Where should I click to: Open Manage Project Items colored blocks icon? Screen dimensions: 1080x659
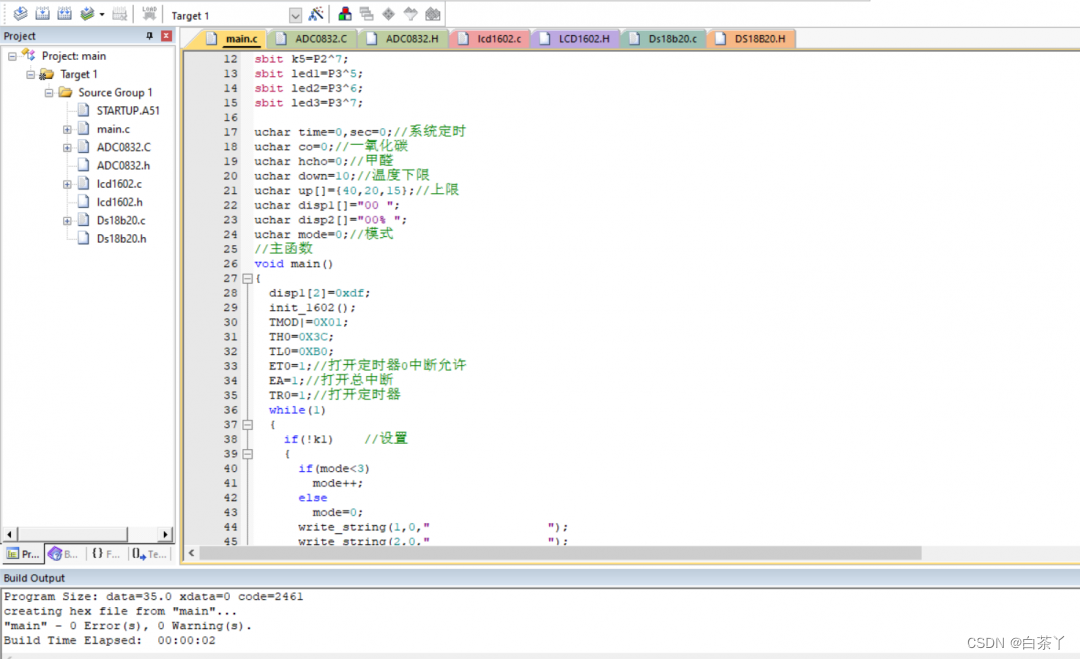[x=345, y=14]
